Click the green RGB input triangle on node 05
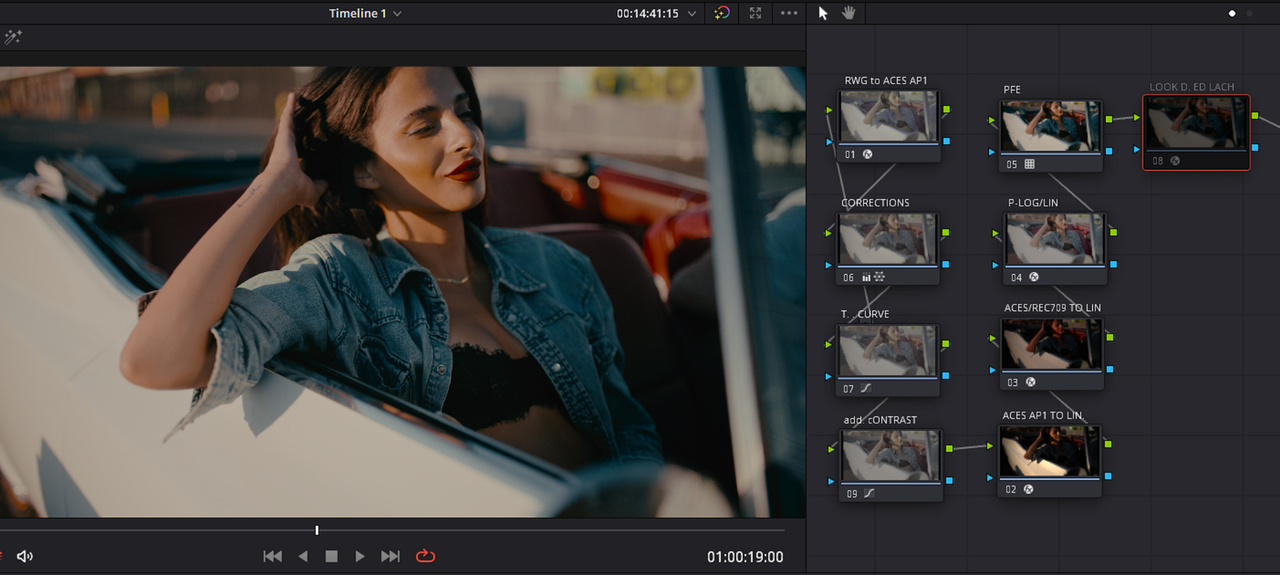The width and height of the screenshot is (1280, 575). click(x=993, y=120)
